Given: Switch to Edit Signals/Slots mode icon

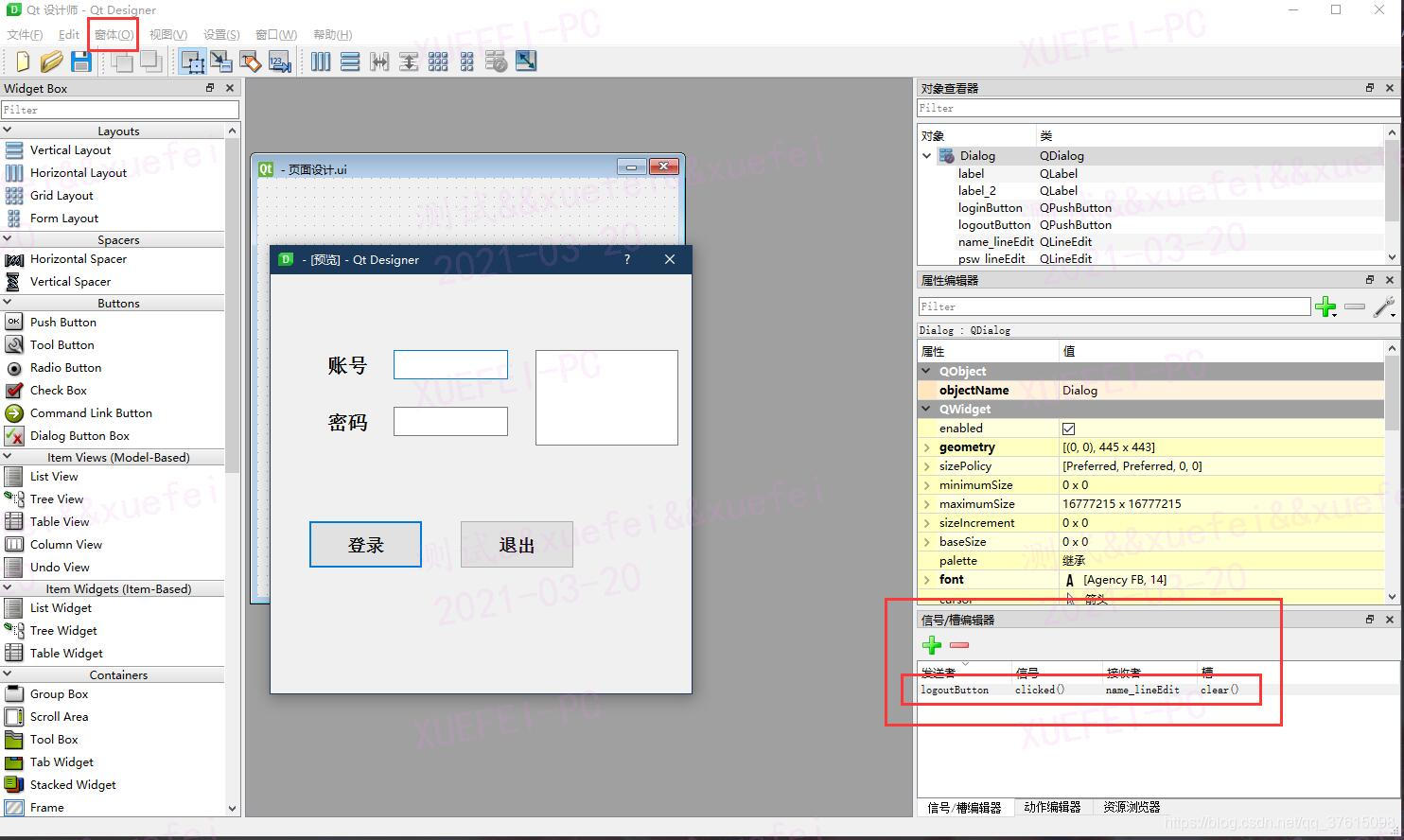Looking at the screenshot, I should pyautogui.click(x=221, y=61).
